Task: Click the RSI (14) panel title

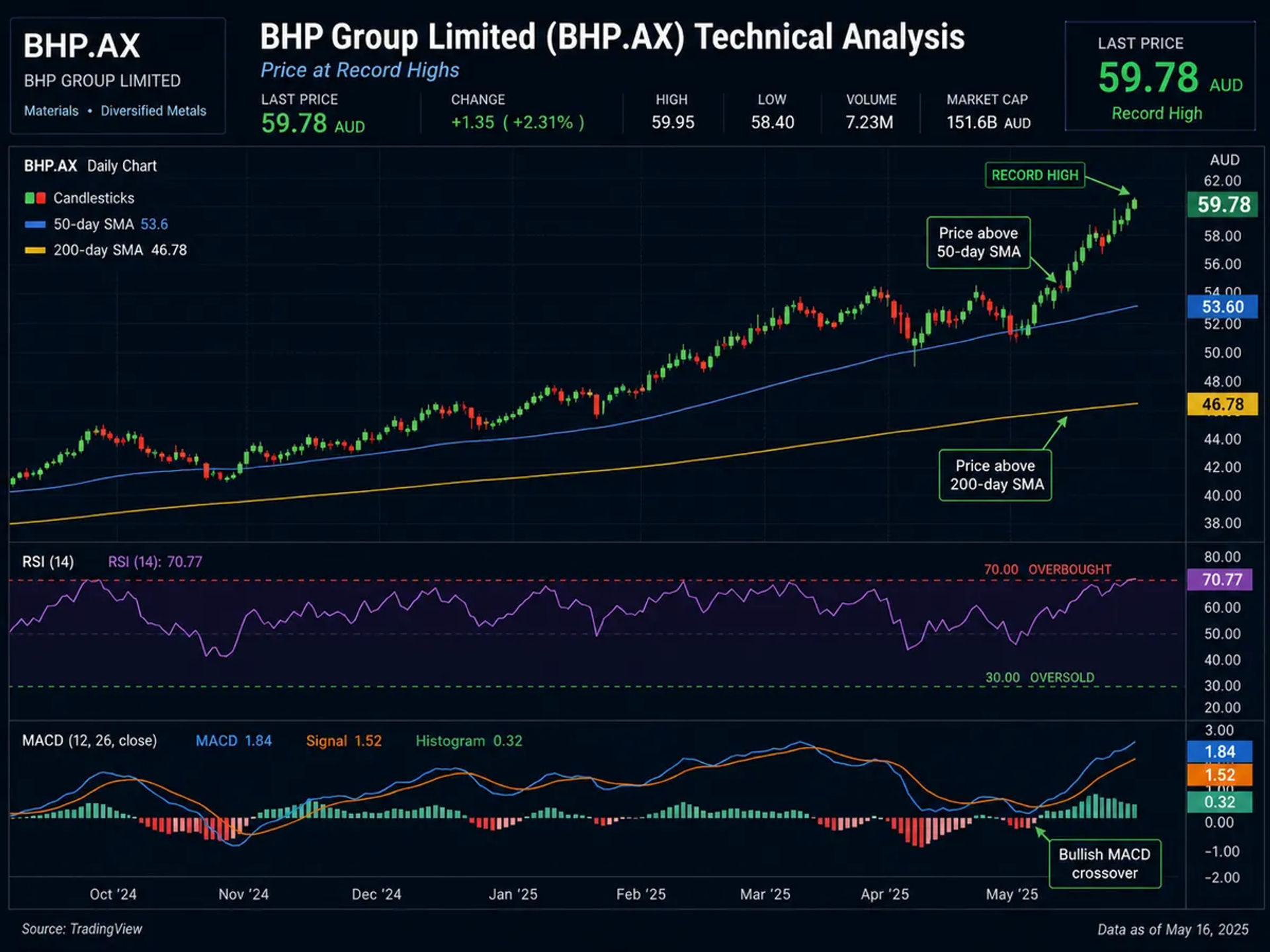Action: click(48, 562)
